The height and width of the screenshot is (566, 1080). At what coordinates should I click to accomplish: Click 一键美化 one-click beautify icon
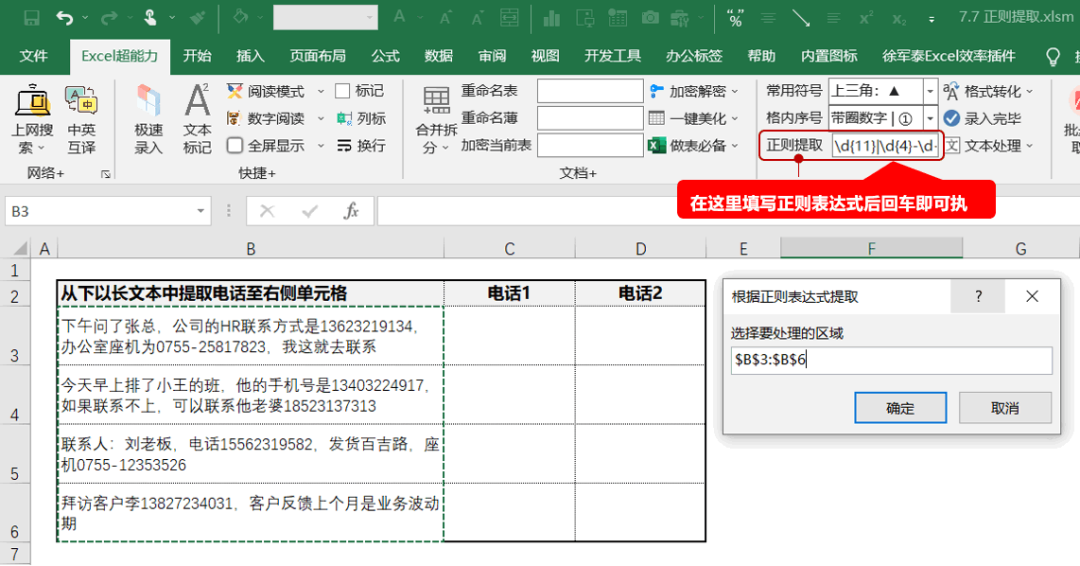(656, 118)
